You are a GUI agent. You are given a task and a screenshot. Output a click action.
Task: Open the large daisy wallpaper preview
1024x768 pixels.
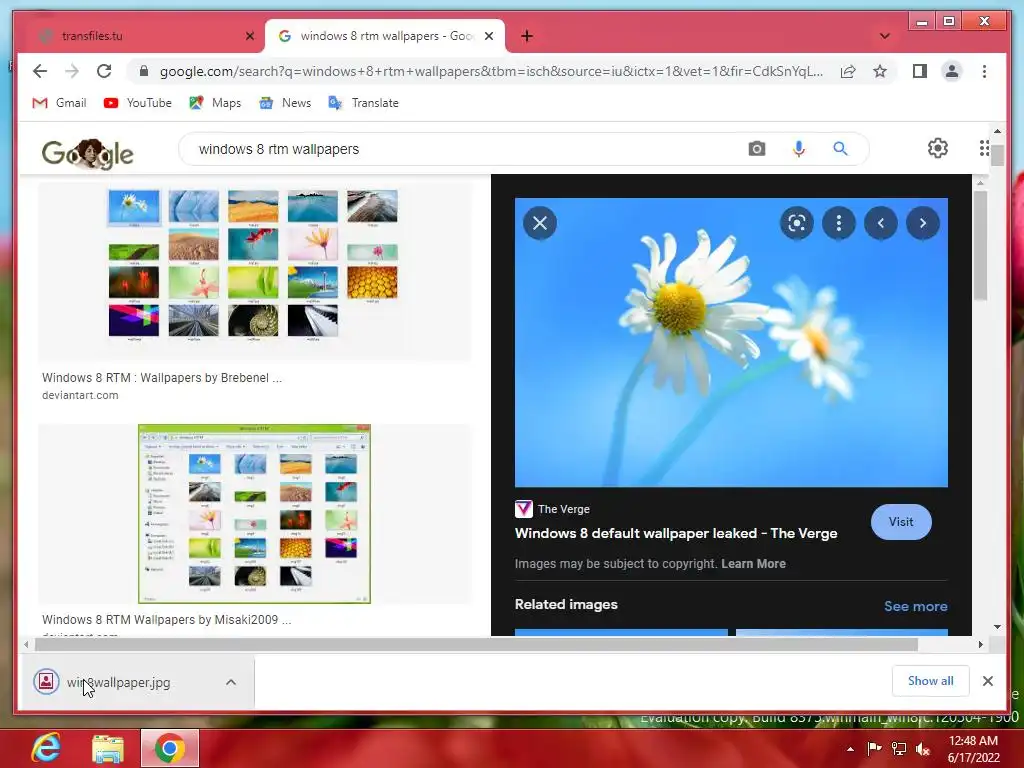(x=731, y=342)
